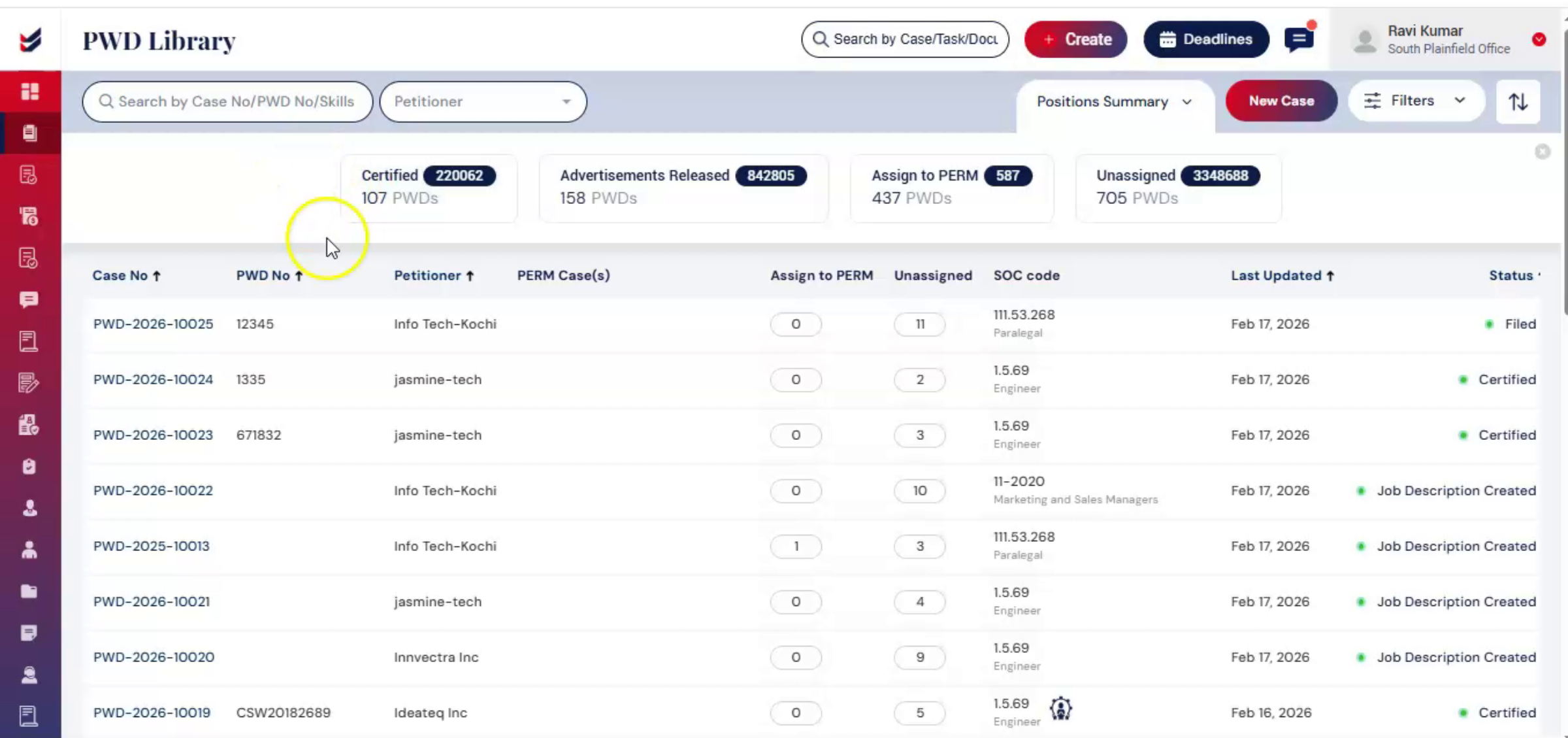The image size is (1568, 738).
Task: Open the document-with-pencil sidebar icon
Action: point(29,383)
